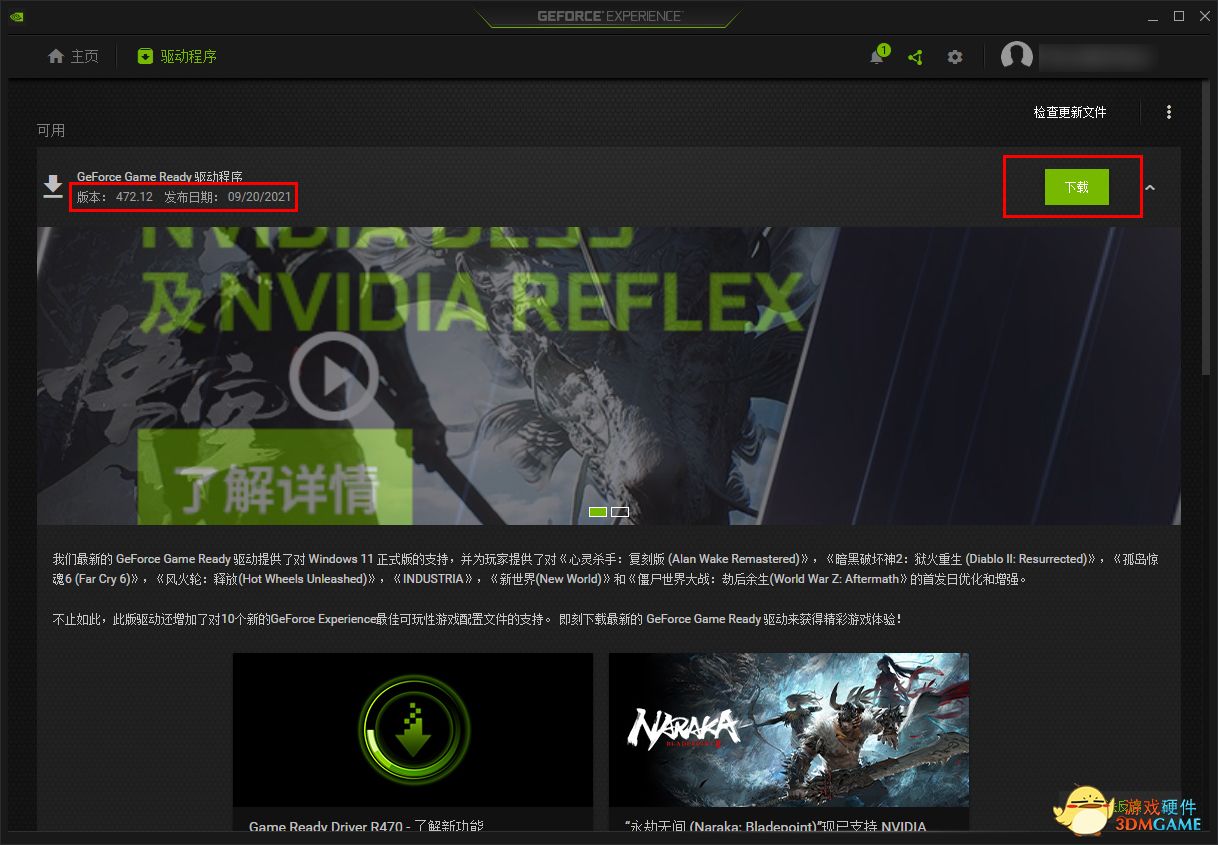The image size is (1218, 845).
Task: Select the first green carousel indicator
Action: click(x=598, y=511)
